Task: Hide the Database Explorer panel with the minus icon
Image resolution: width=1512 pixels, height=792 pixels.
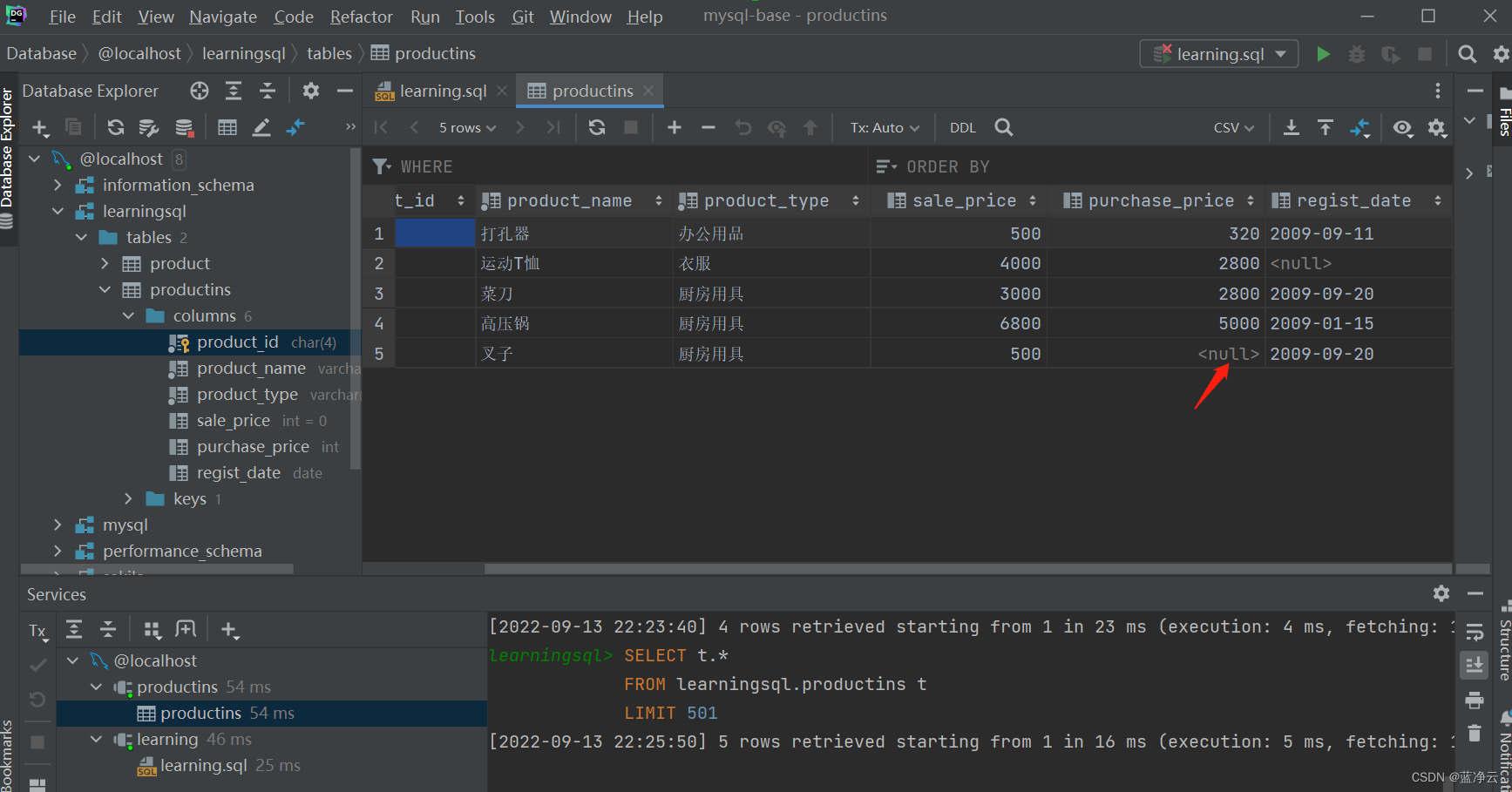Action: tap(345, 91)
